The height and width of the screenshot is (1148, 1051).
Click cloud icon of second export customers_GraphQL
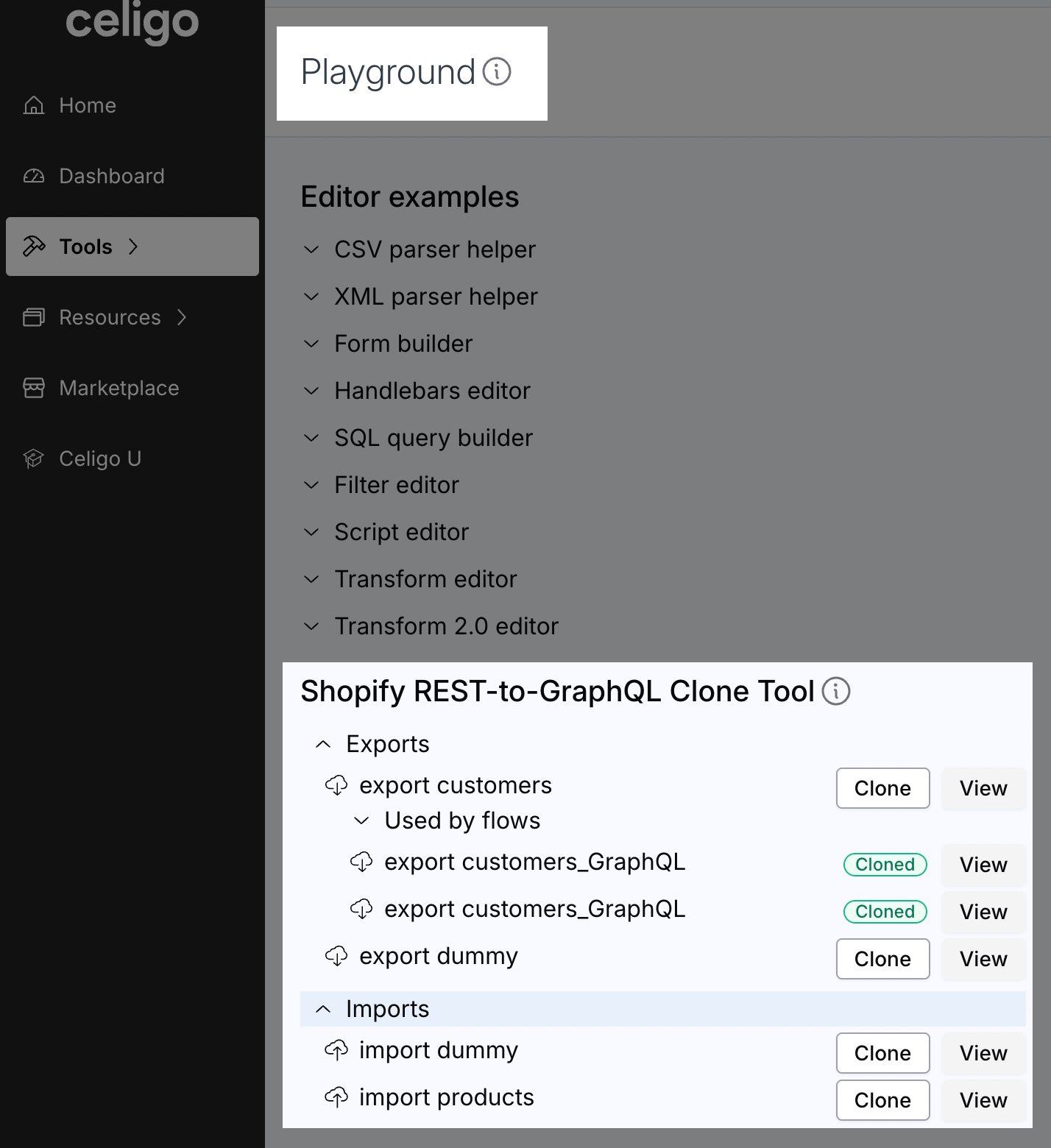[361, 909]
